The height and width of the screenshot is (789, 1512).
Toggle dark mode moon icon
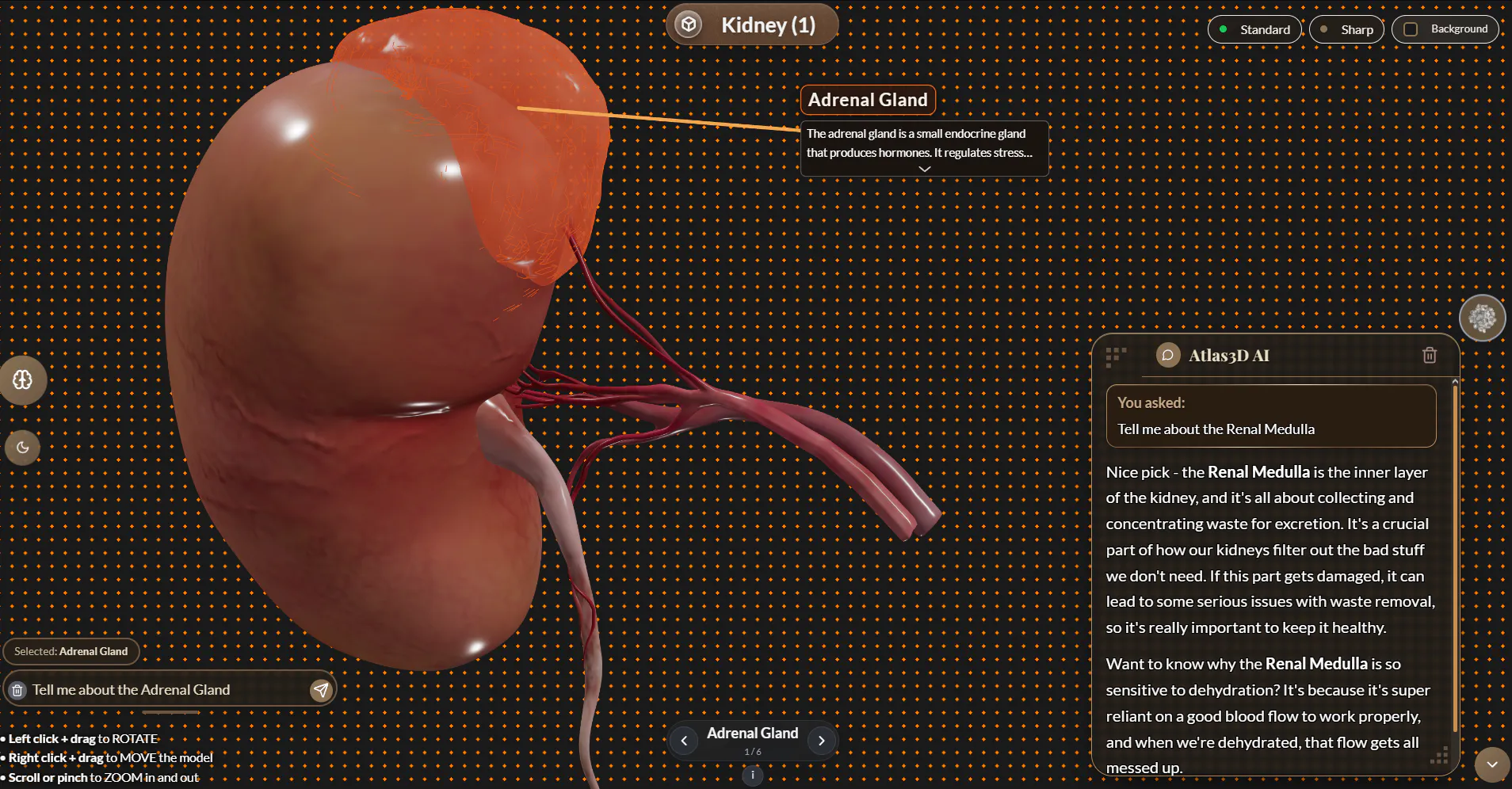[23, 448]
